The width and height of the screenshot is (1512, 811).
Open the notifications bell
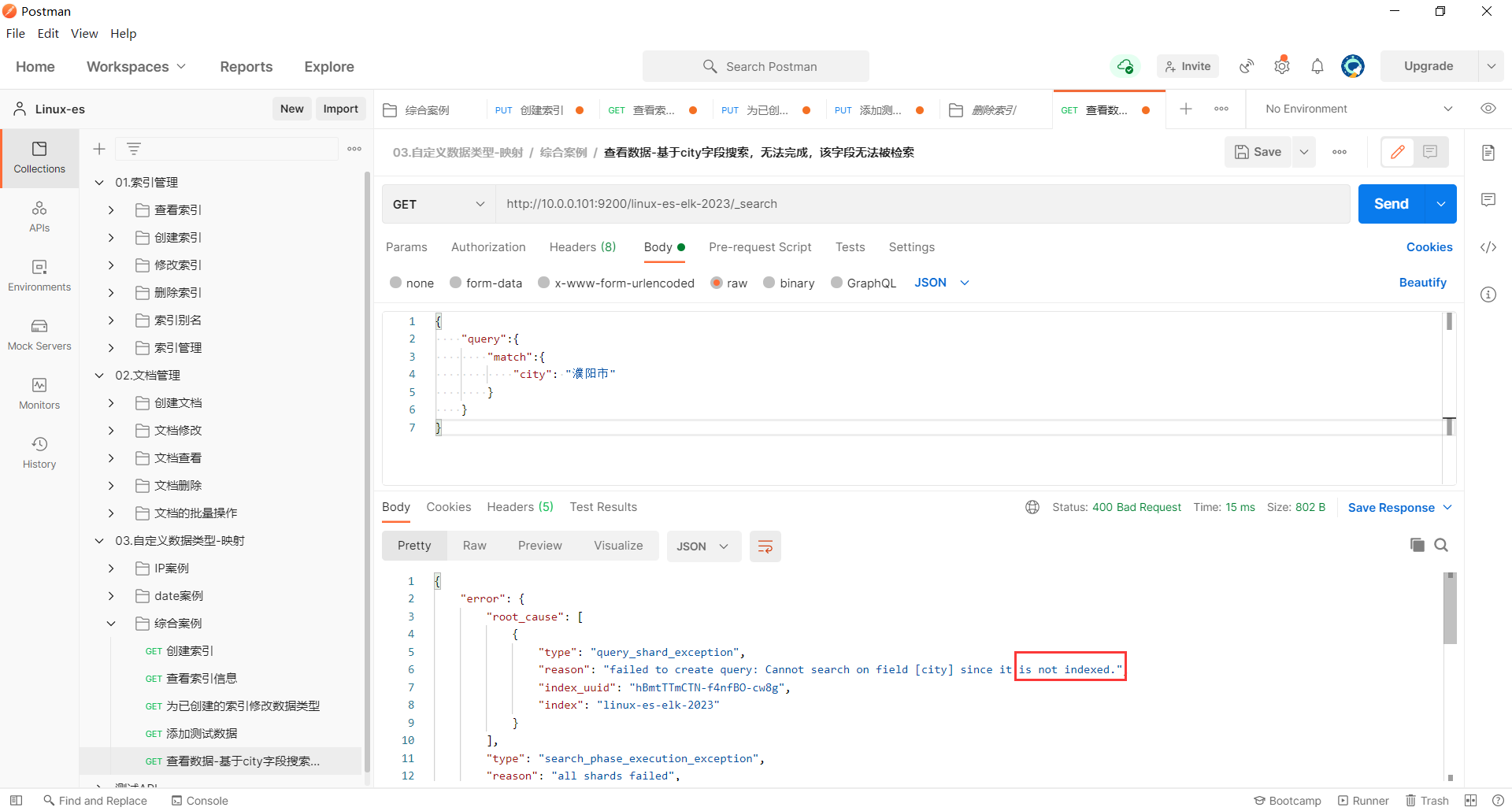click(1317, 66)
